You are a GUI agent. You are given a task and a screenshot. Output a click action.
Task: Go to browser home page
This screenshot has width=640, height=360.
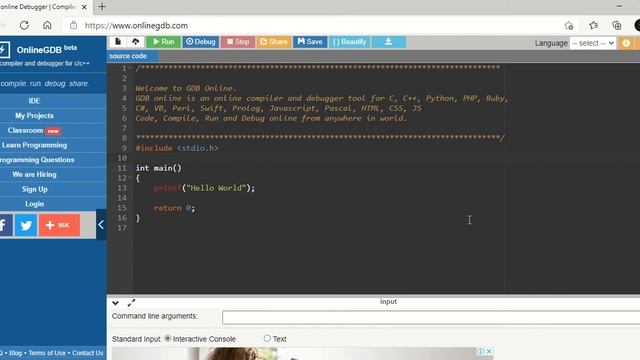[x=47, y=25]
